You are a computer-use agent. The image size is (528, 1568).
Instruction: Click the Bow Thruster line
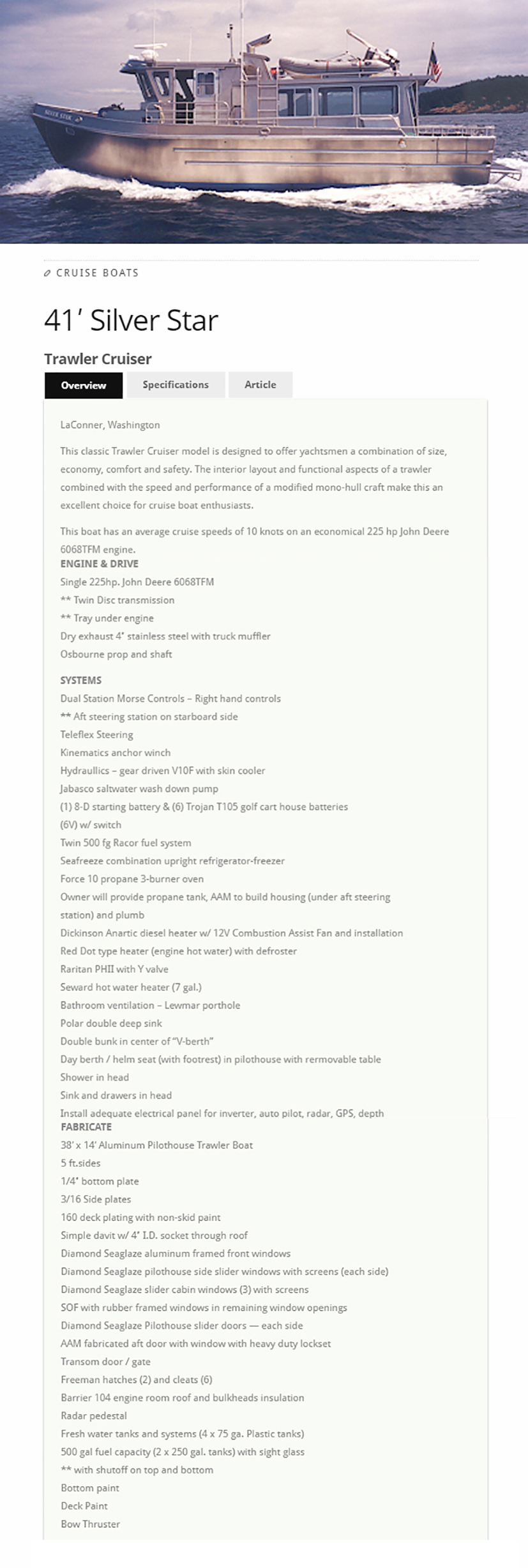click(x=90, y=1524)
